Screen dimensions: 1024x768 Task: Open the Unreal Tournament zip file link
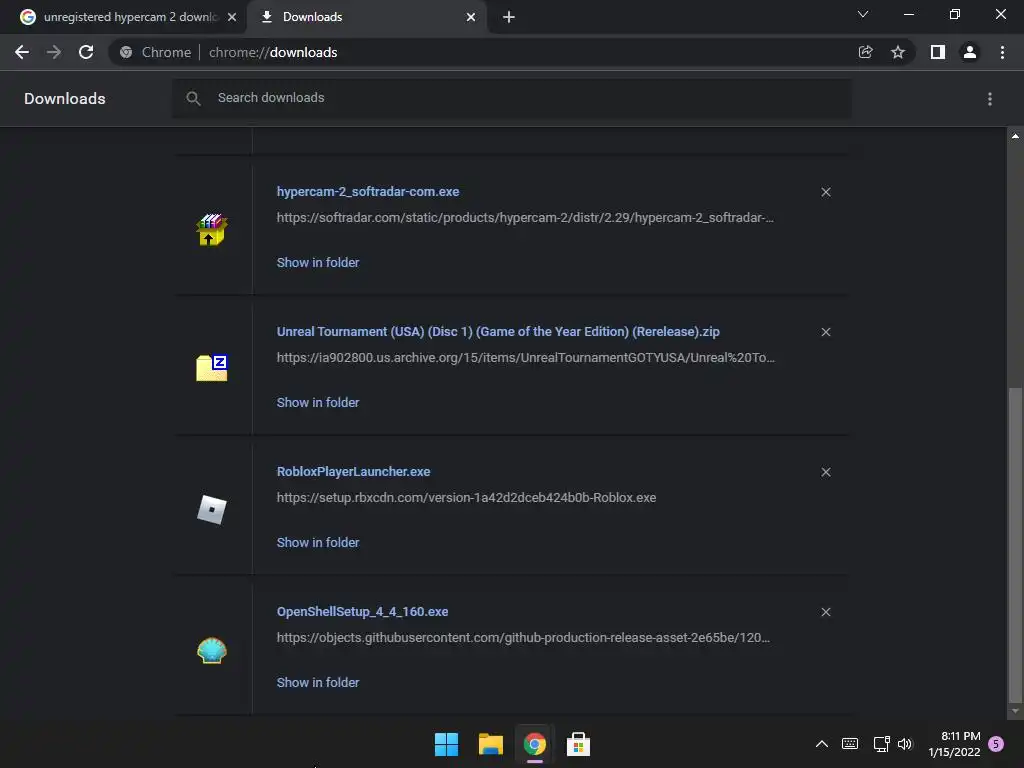tap(498, 331)
